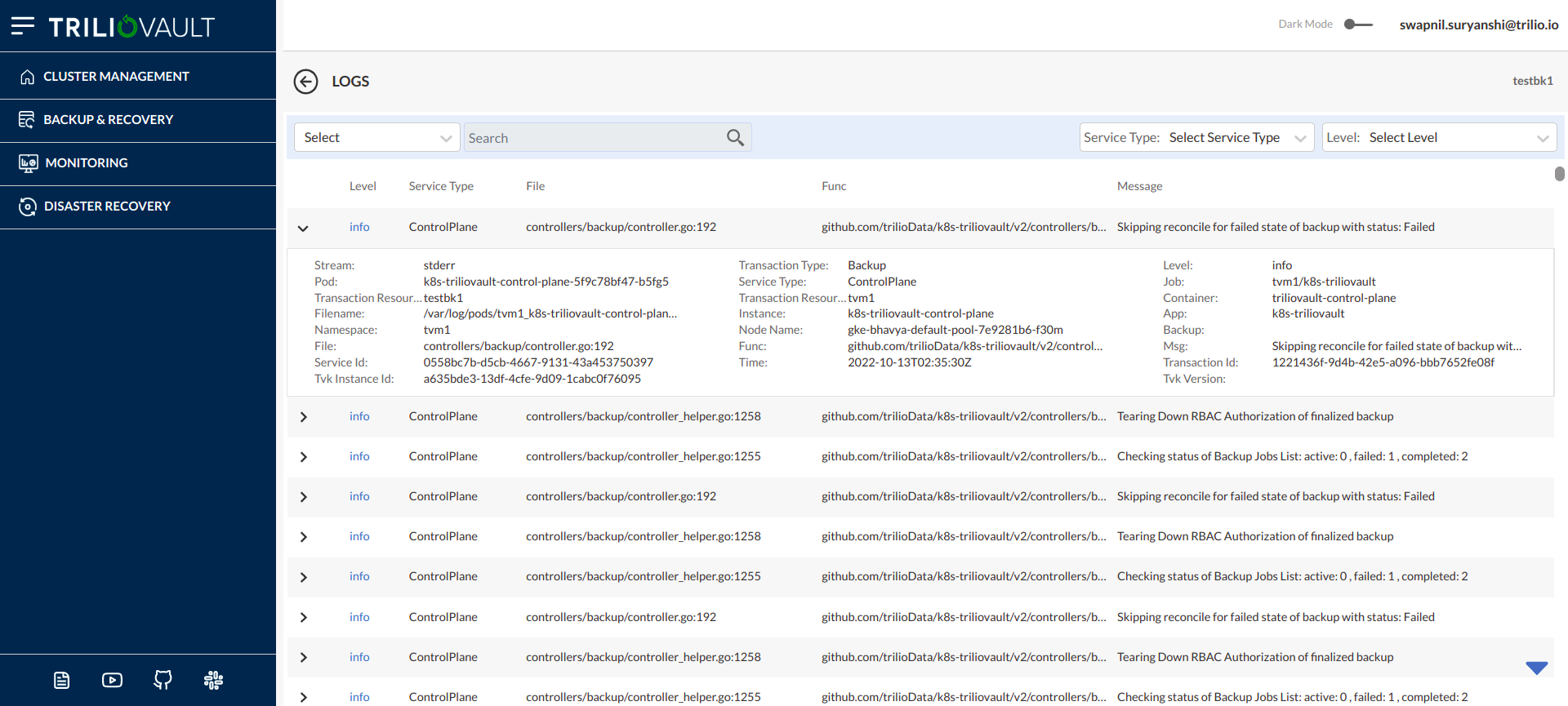Click the back arrow next to LOGS
The width and height of the screenshot is (1568, 706).
[x=305, y=82]
